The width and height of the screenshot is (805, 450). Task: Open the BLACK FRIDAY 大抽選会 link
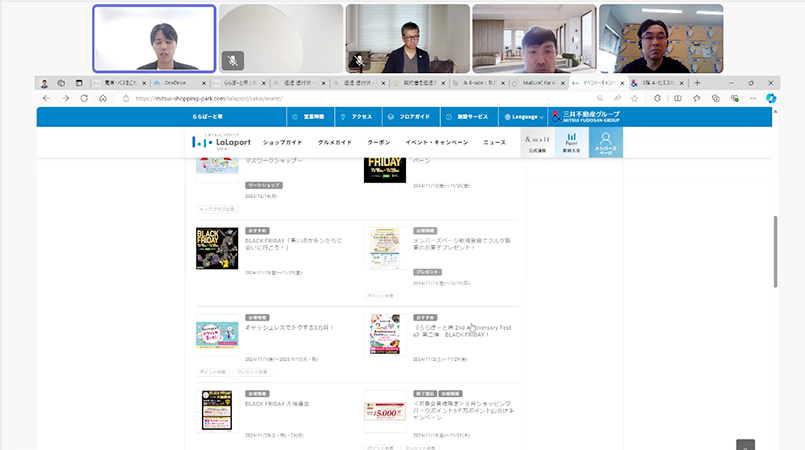point(277,404)
